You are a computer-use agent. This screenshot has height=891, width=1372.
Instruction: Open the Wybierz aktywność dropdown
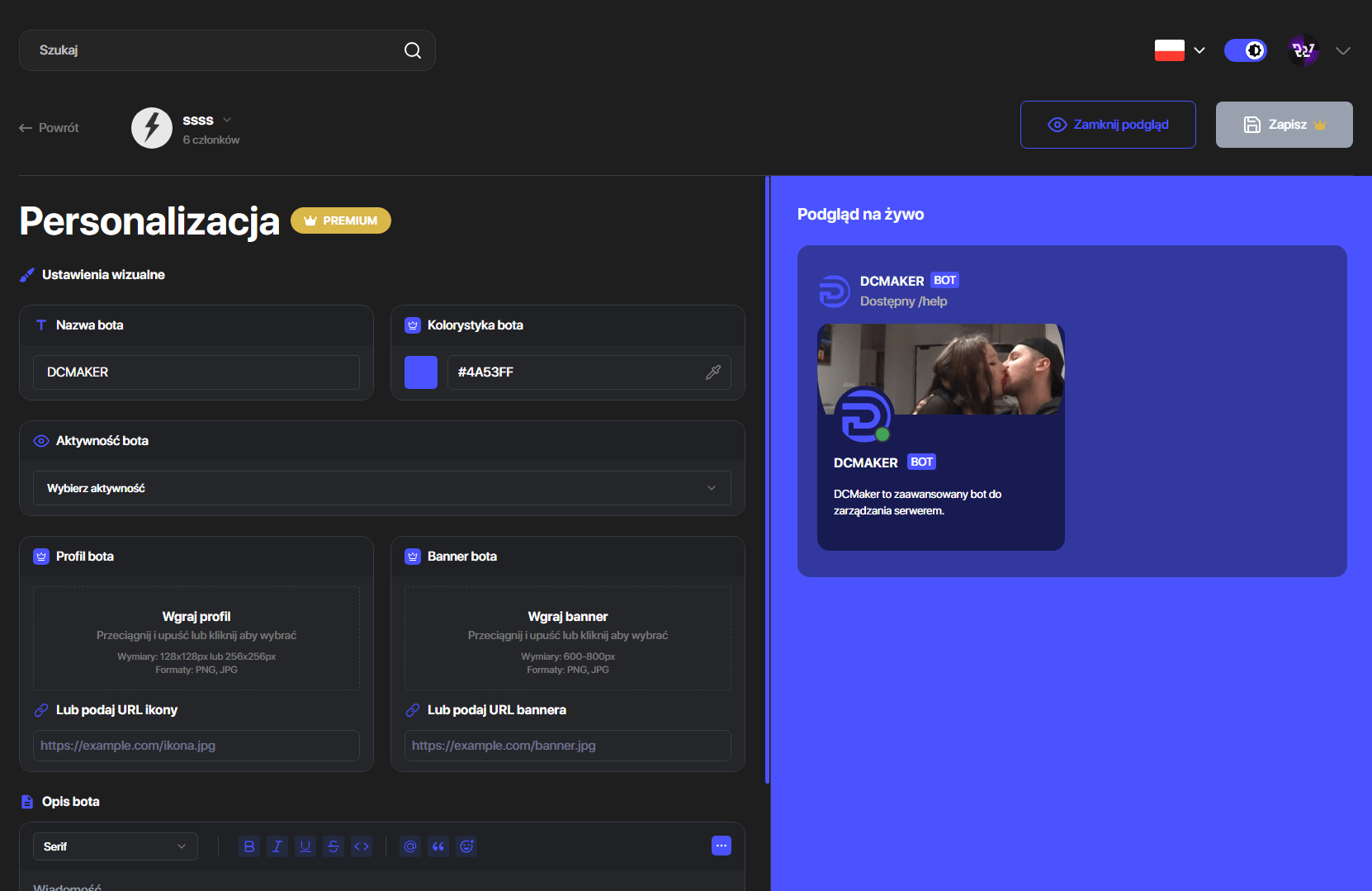point(382,488)
